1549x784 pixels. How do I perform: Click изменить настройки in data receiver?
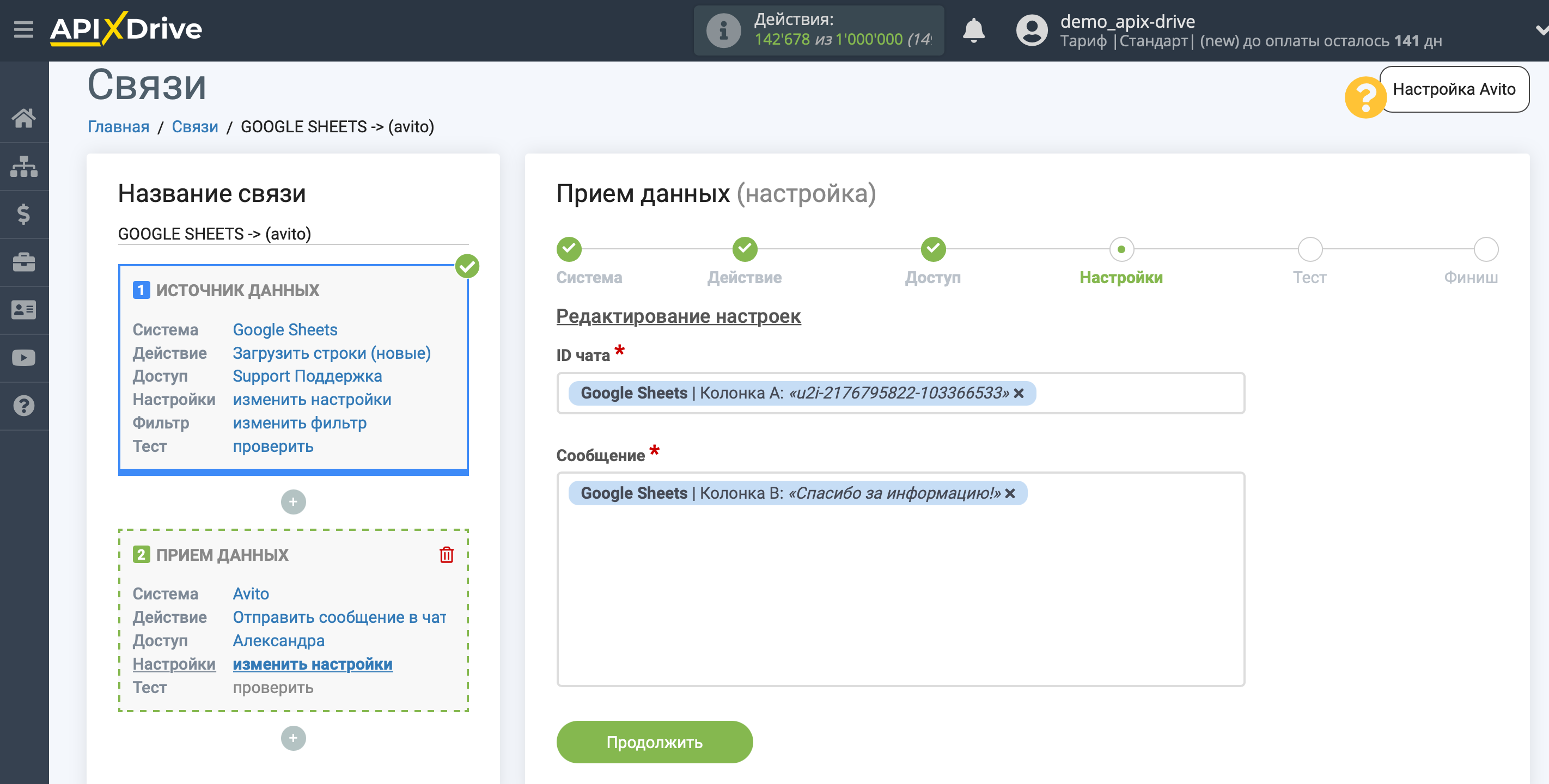(313, 664)
